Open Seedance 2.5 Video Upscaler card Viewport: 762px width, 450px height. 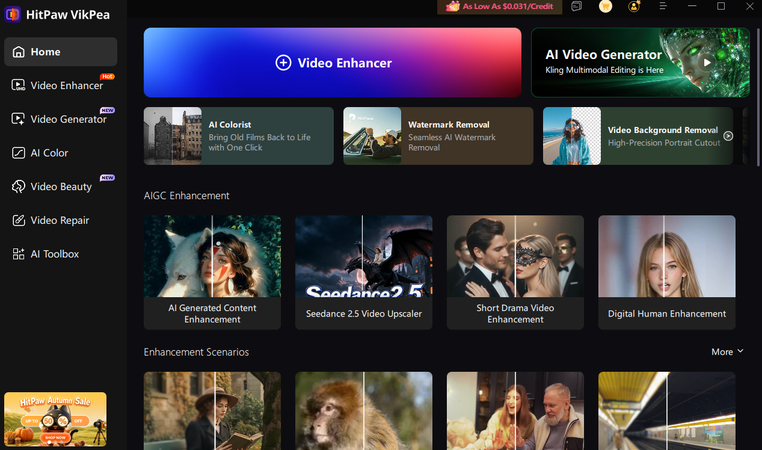pos(364,273)
